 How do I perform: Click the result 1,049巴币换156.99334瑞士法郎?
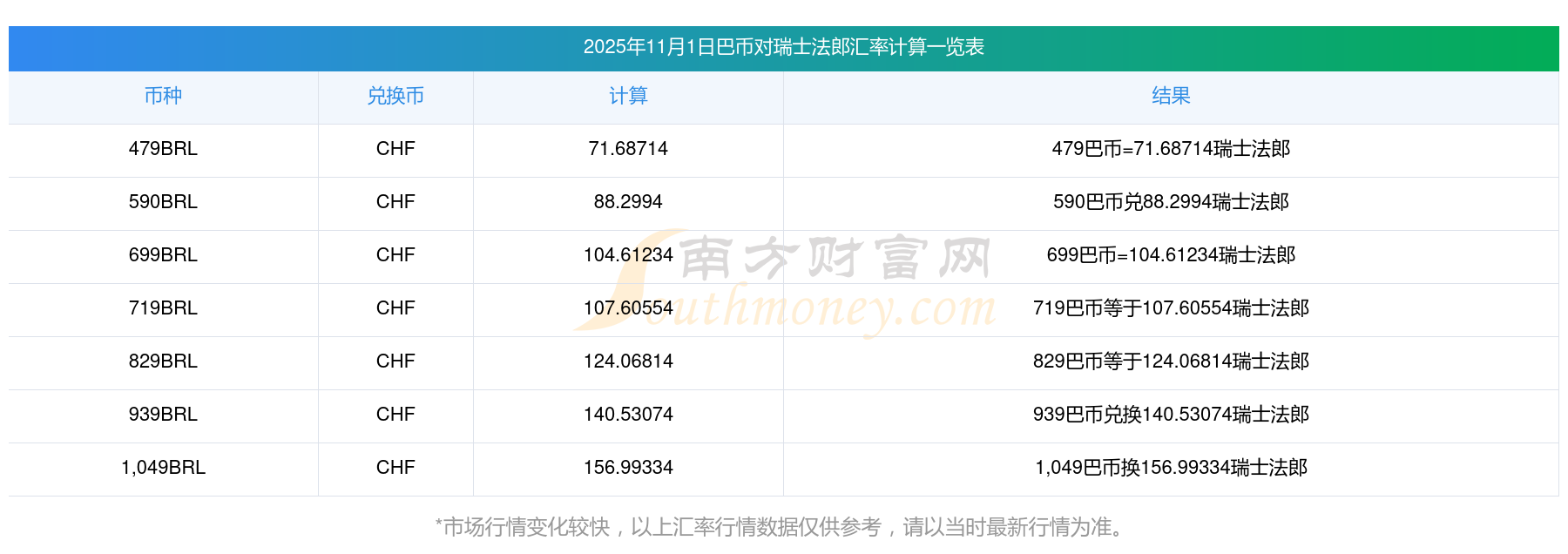tap(1171, 468)
